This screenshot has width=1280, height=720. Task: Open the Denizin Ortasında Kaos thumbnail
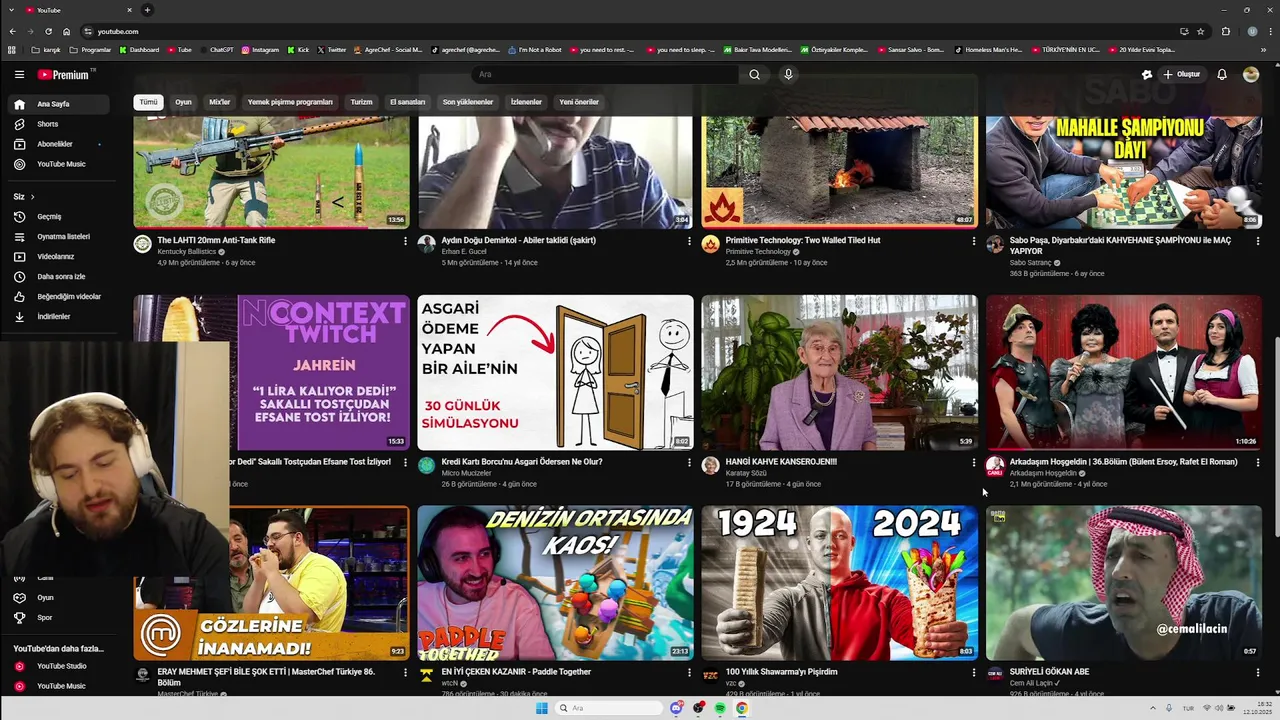point(555,583)
